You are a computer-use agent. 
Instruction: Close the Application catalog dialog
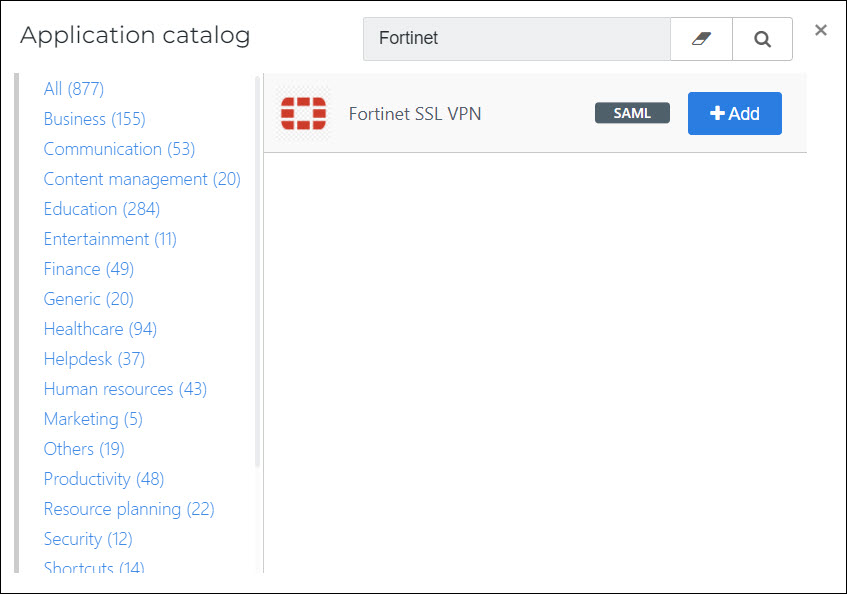pos(821,30)
